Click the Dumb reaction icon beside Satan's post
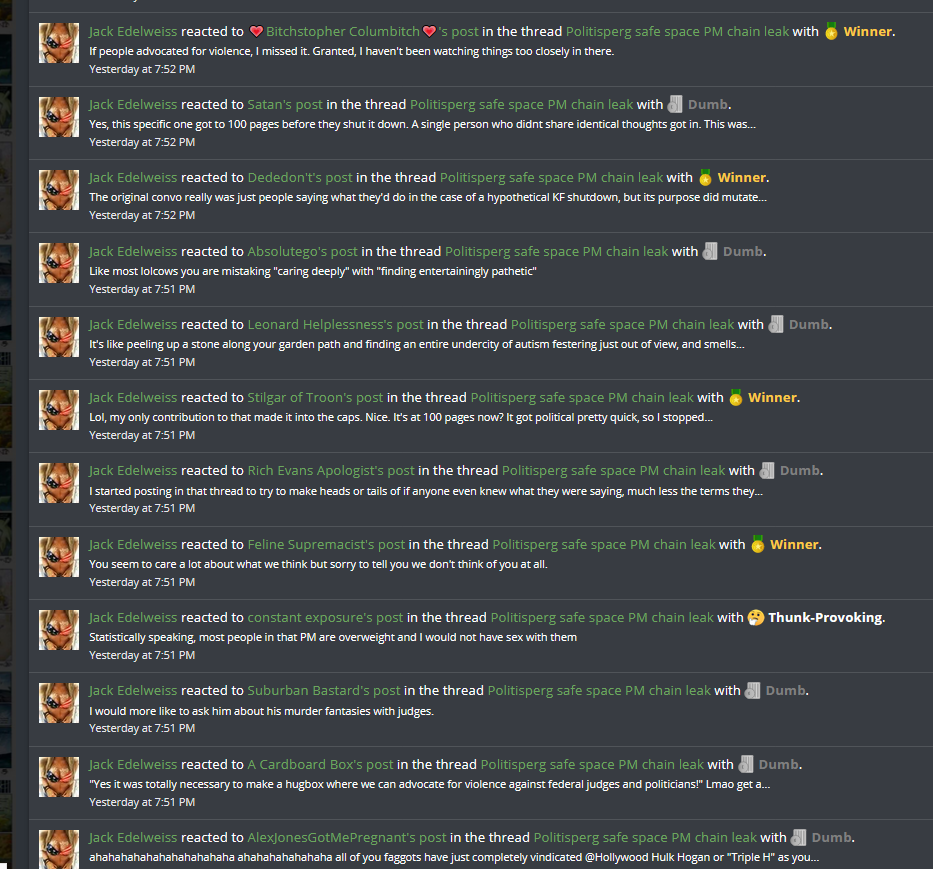933x869 pixels. (x=675, y=104)
